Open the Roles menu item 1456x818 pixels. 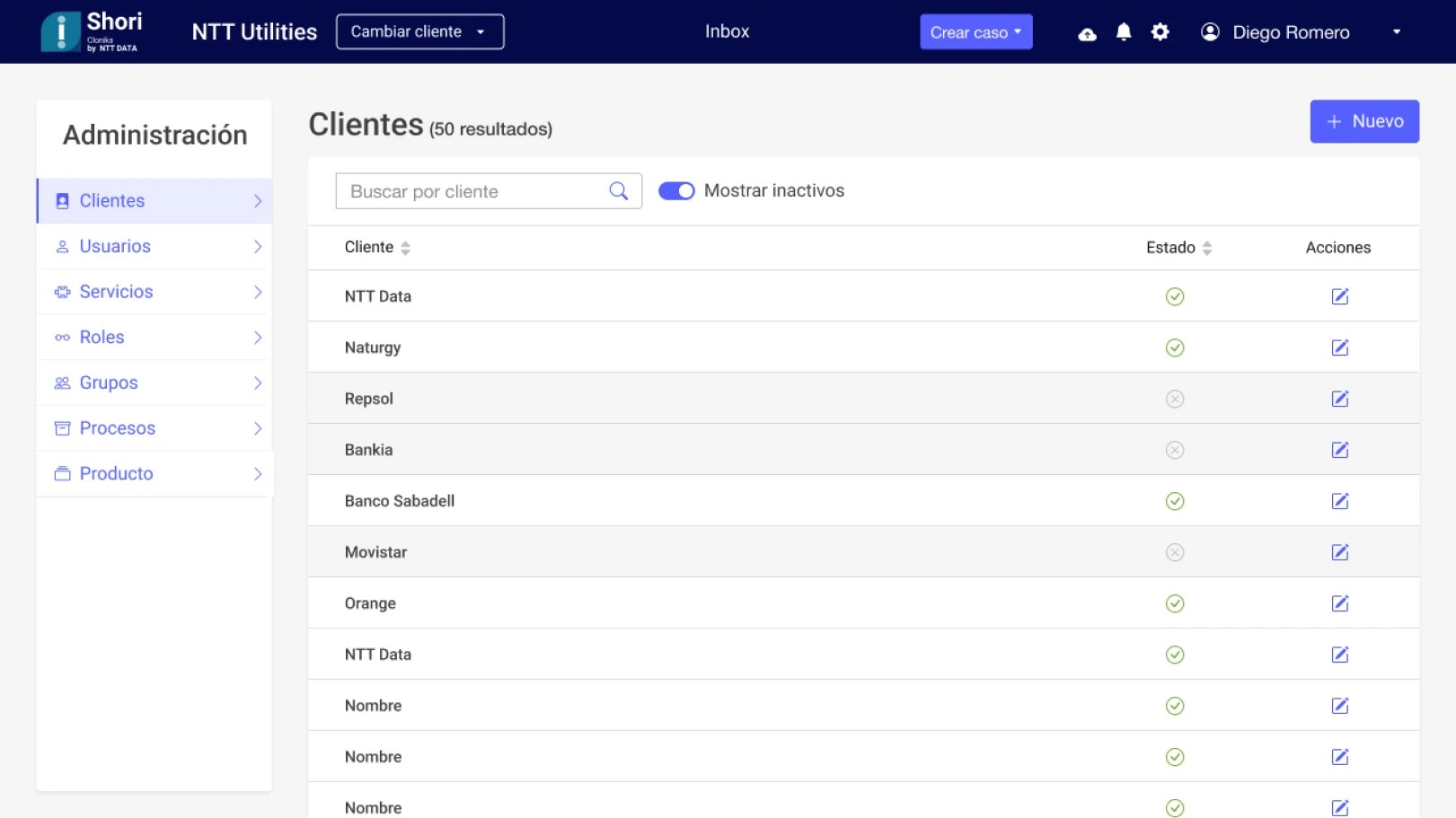[x=154, y=338]
